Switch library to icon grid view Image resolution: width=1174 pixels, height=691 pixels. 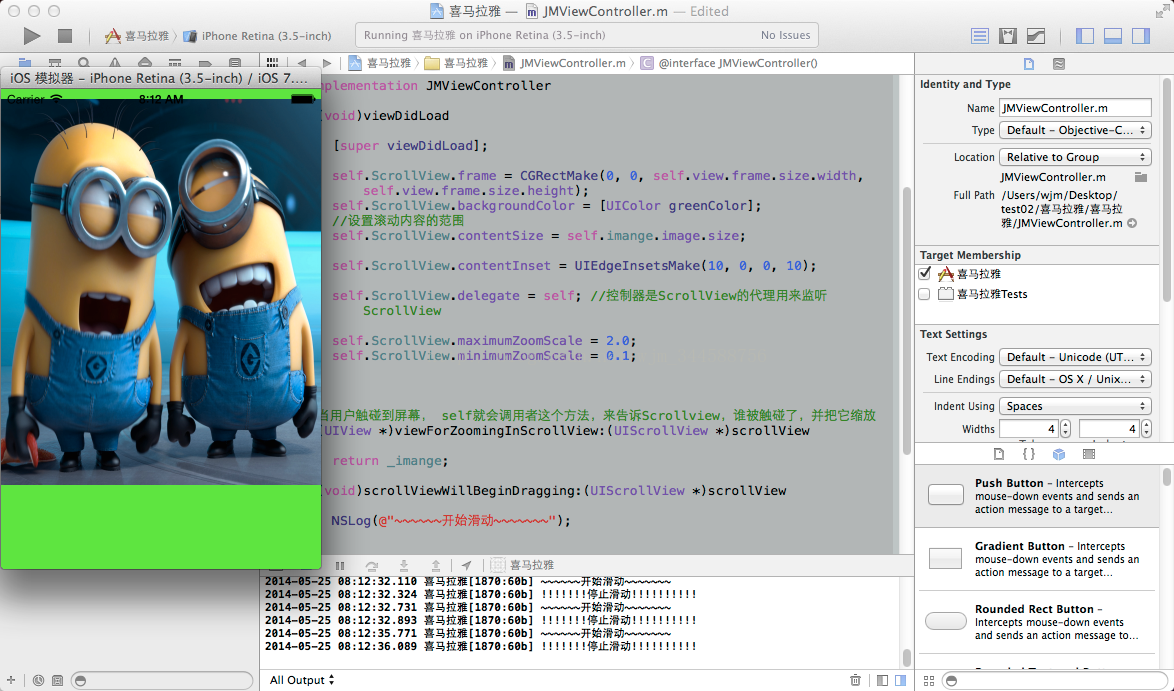click(x=929, y=681)
